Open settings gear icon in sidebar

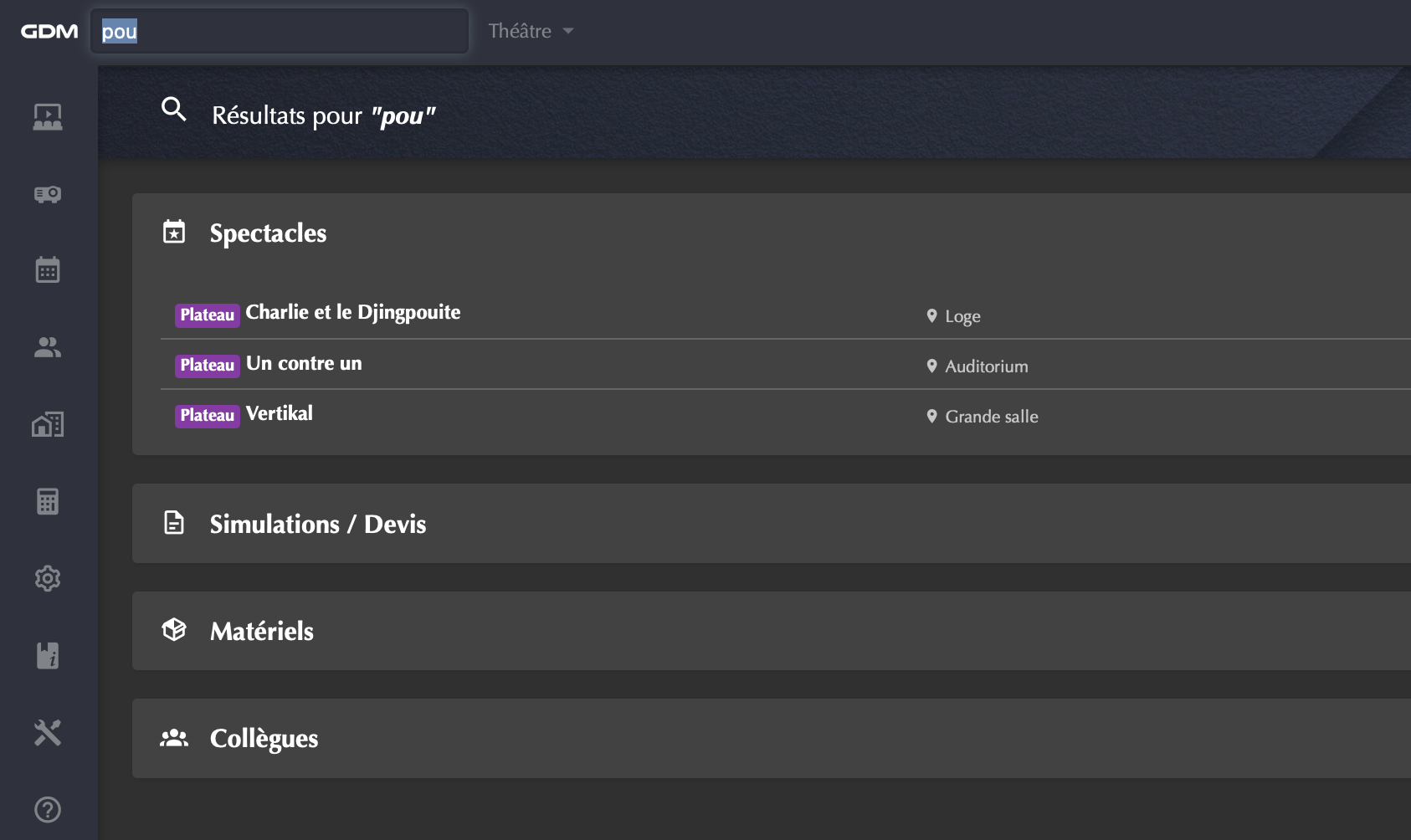click(x=48, y=578)
